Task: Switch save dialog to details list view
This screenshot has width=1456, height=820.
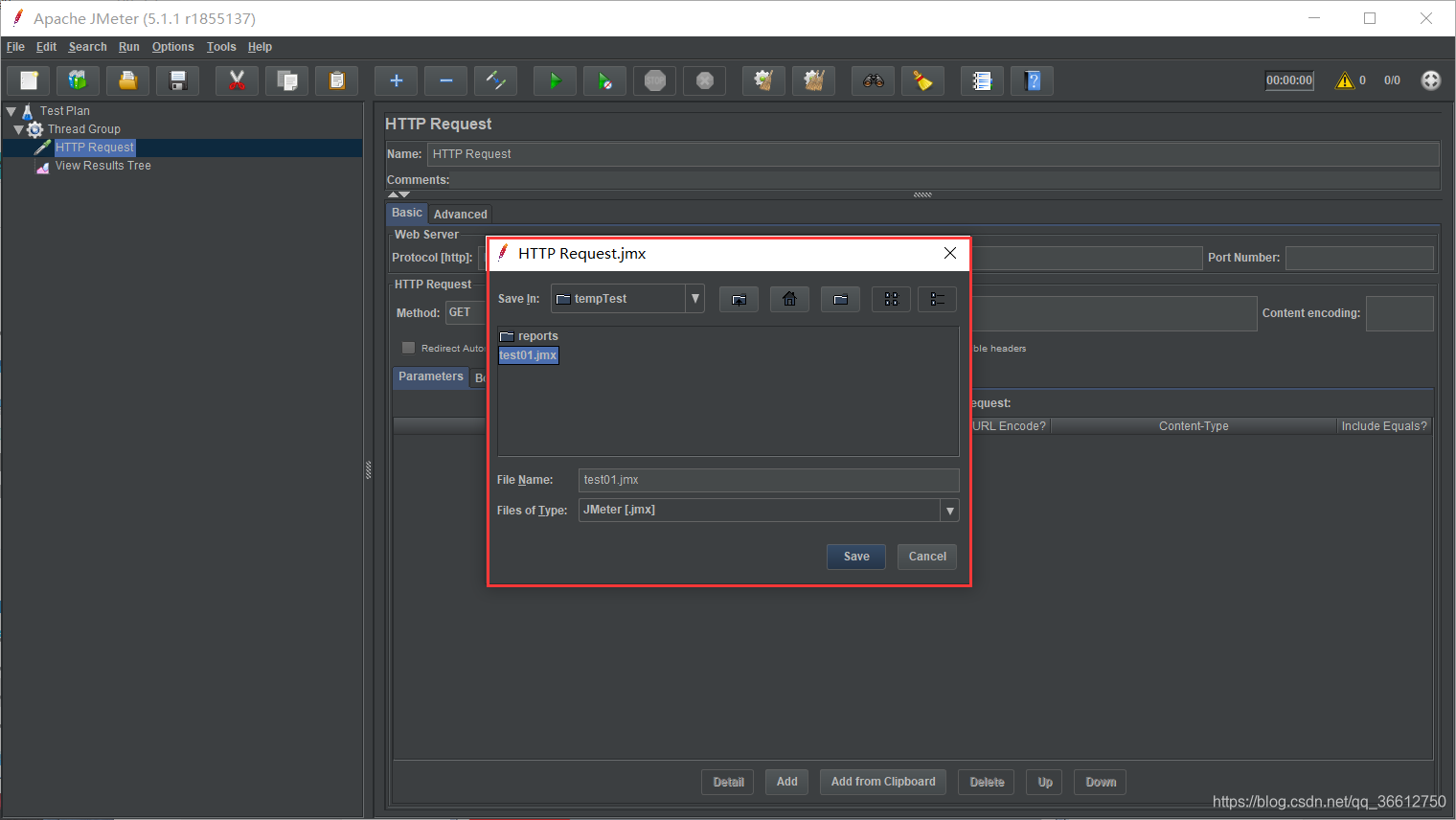Action: point(937,300)
